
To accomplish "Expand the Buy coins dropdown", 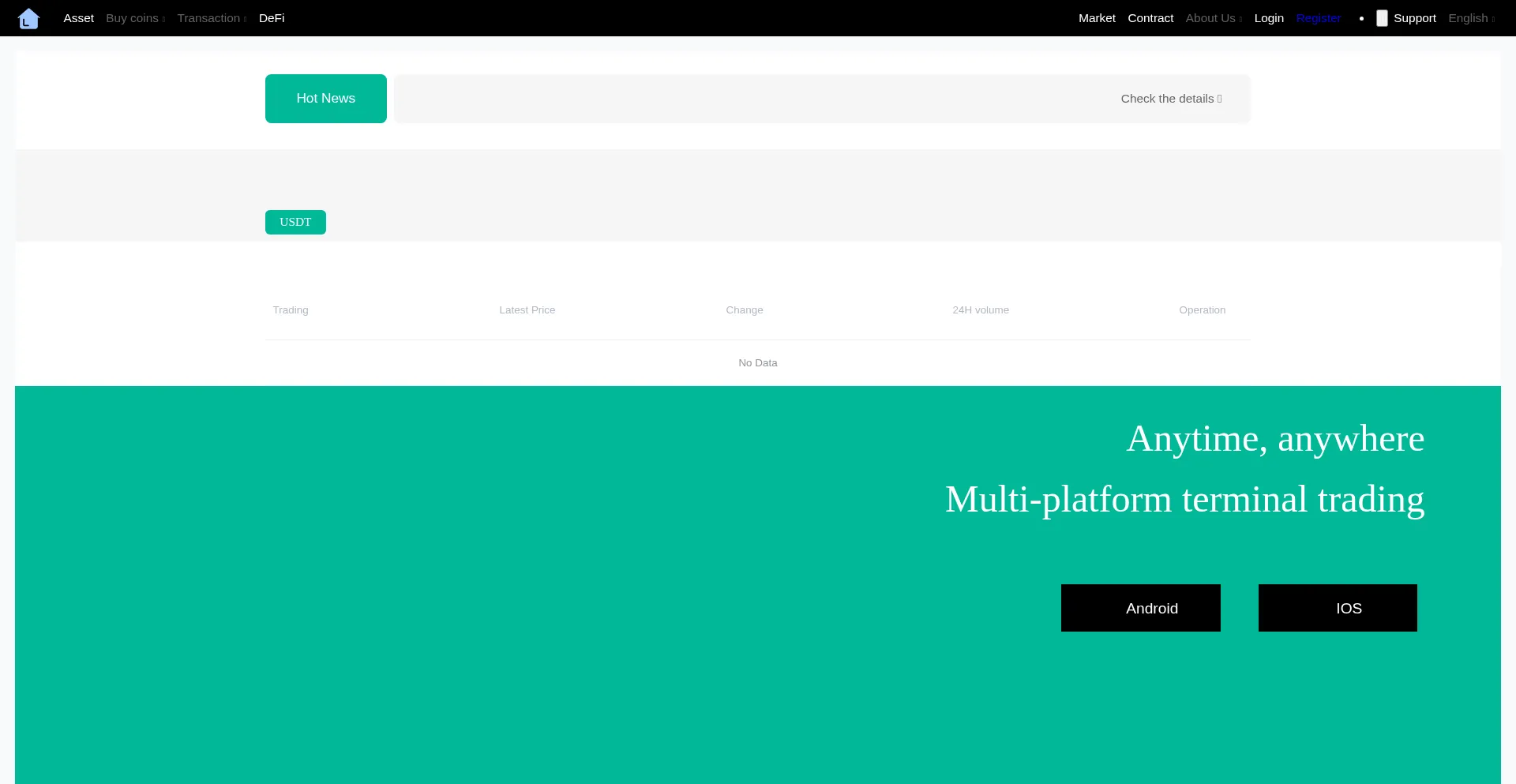I will click(135, 18).
